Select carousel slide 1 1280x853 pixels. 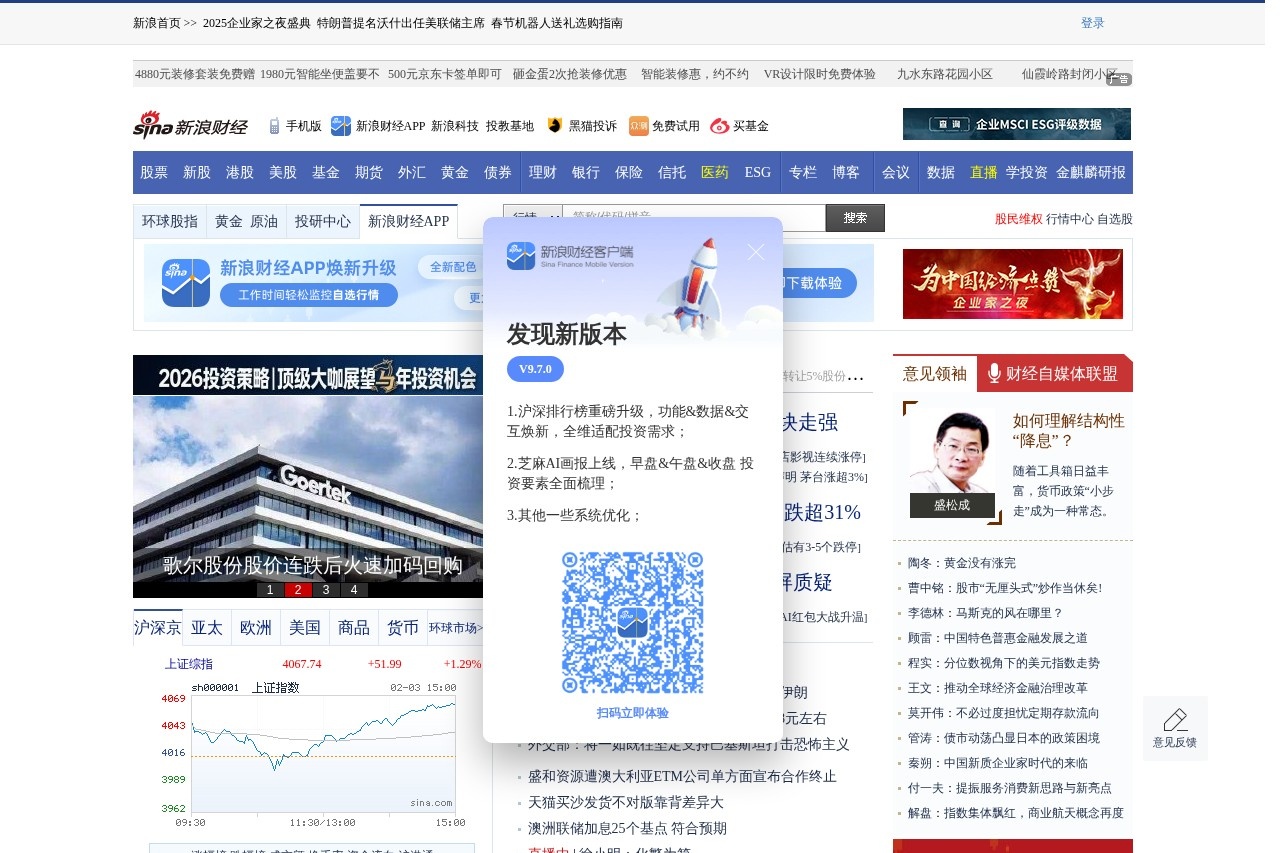point(270,590)
